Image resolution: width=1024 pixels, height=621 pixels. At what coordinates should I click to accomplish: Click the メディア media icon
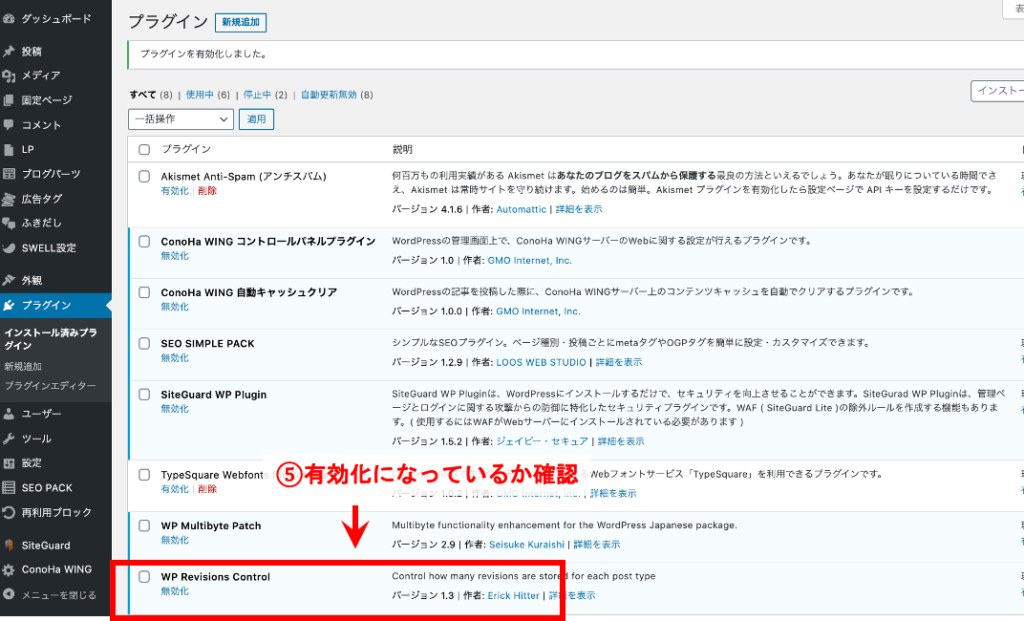click(8, 76)
